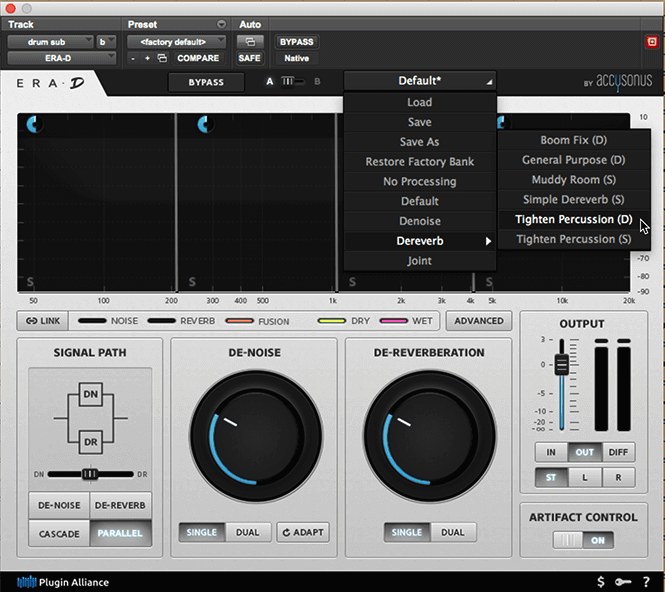Open the ERA-D plugin selector dropdown
Screen dimensions: 665x592
coord(61,58)
